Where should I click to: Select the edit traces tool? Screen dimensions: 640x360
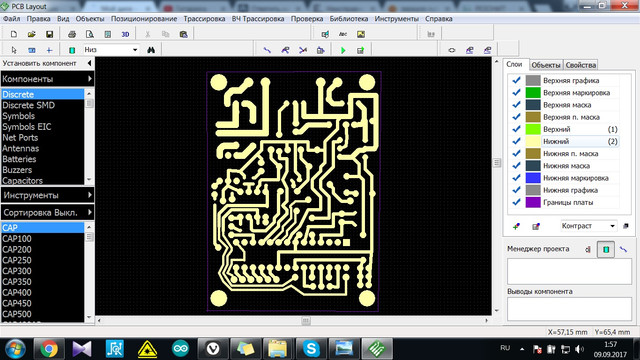click(x=285, y=50)
